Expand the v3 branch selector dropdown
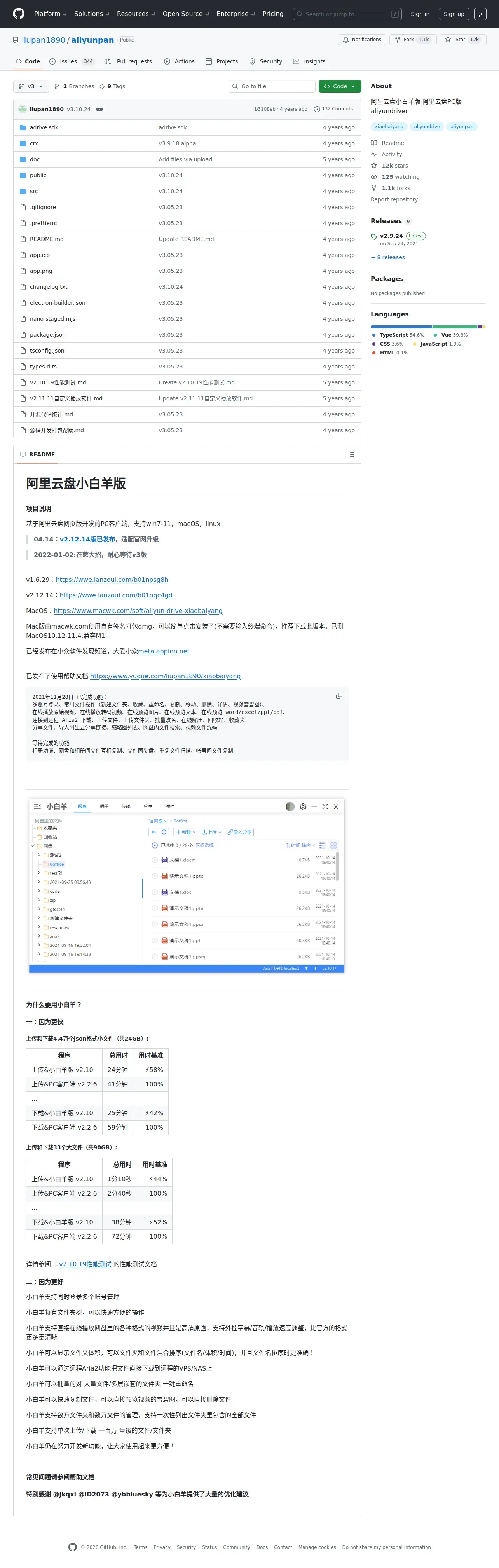 [x=31, y=86]
